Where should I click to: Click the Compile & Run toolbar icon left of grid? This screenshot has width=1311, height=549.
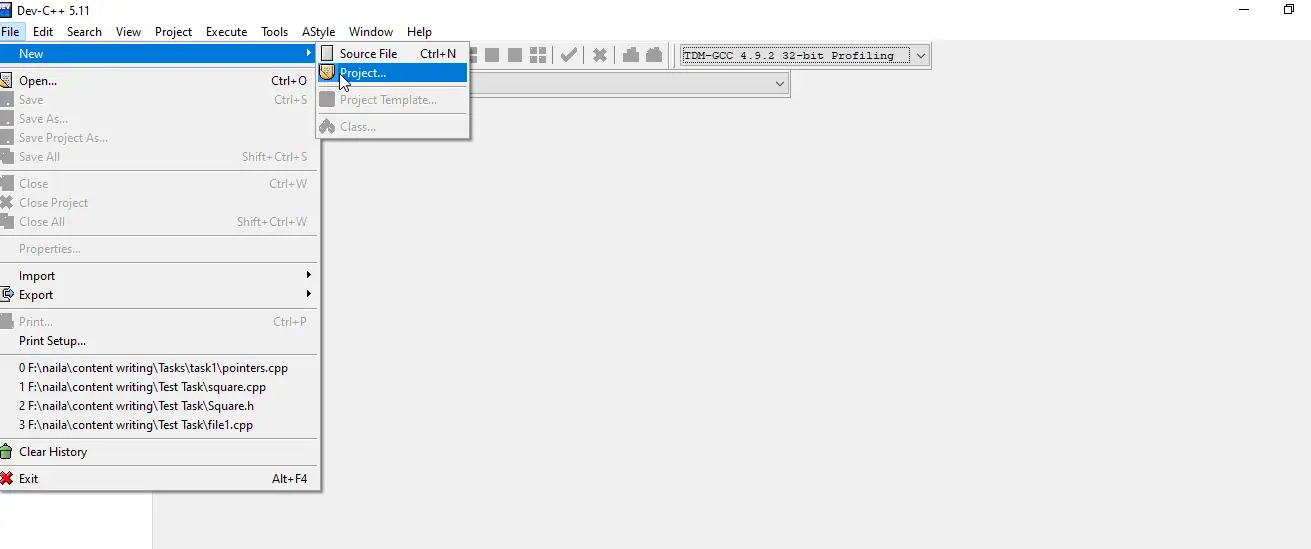(x=515, y=55)
